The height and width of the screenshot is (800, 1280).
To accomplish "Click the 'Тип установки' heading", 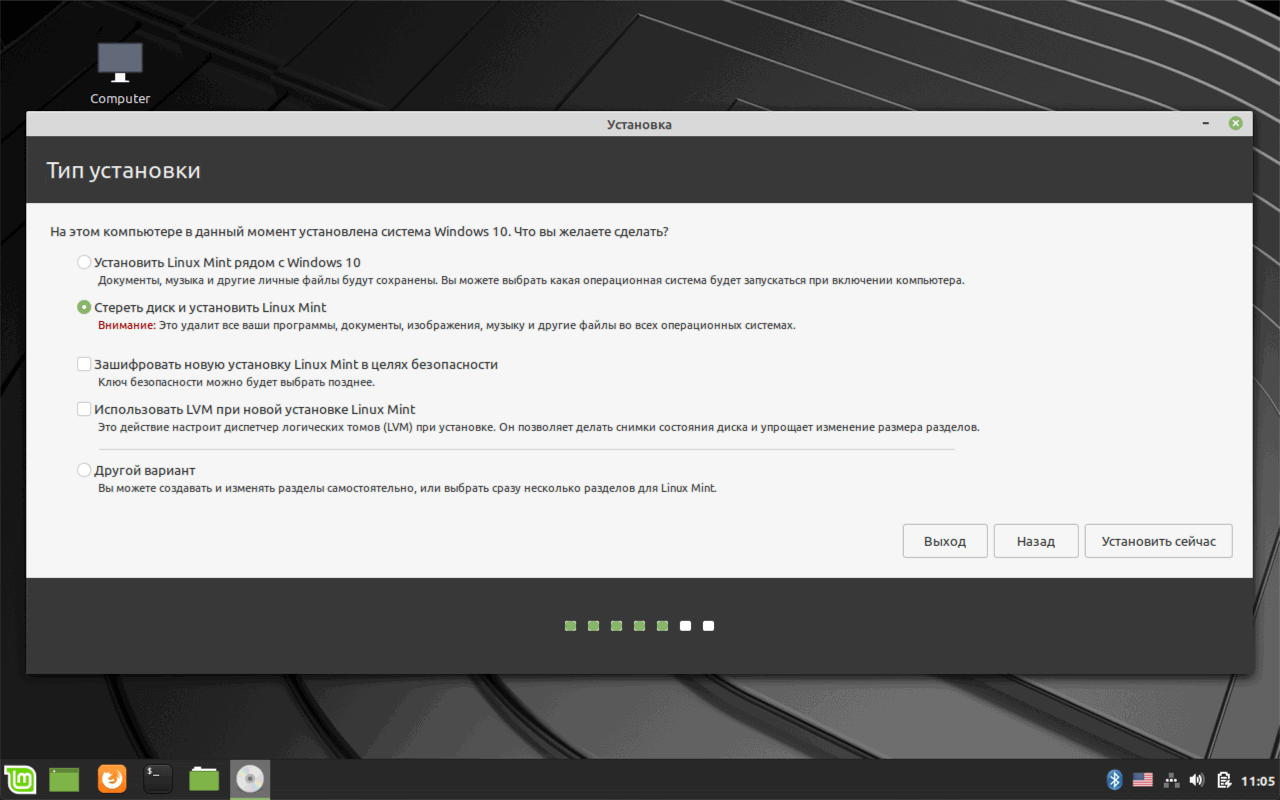I will click(x=123, y=170).
